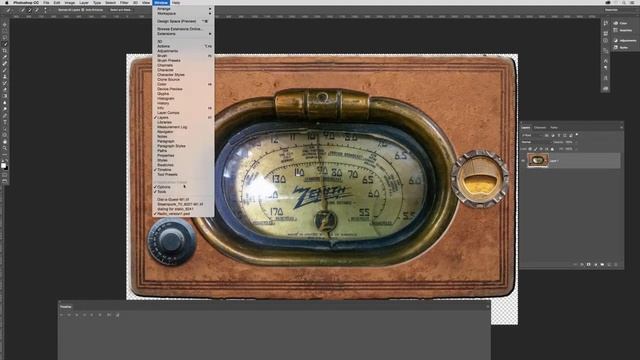Click the foreground color swatch
The height and width of the screenshot is (360, 640).
(4, 165)
